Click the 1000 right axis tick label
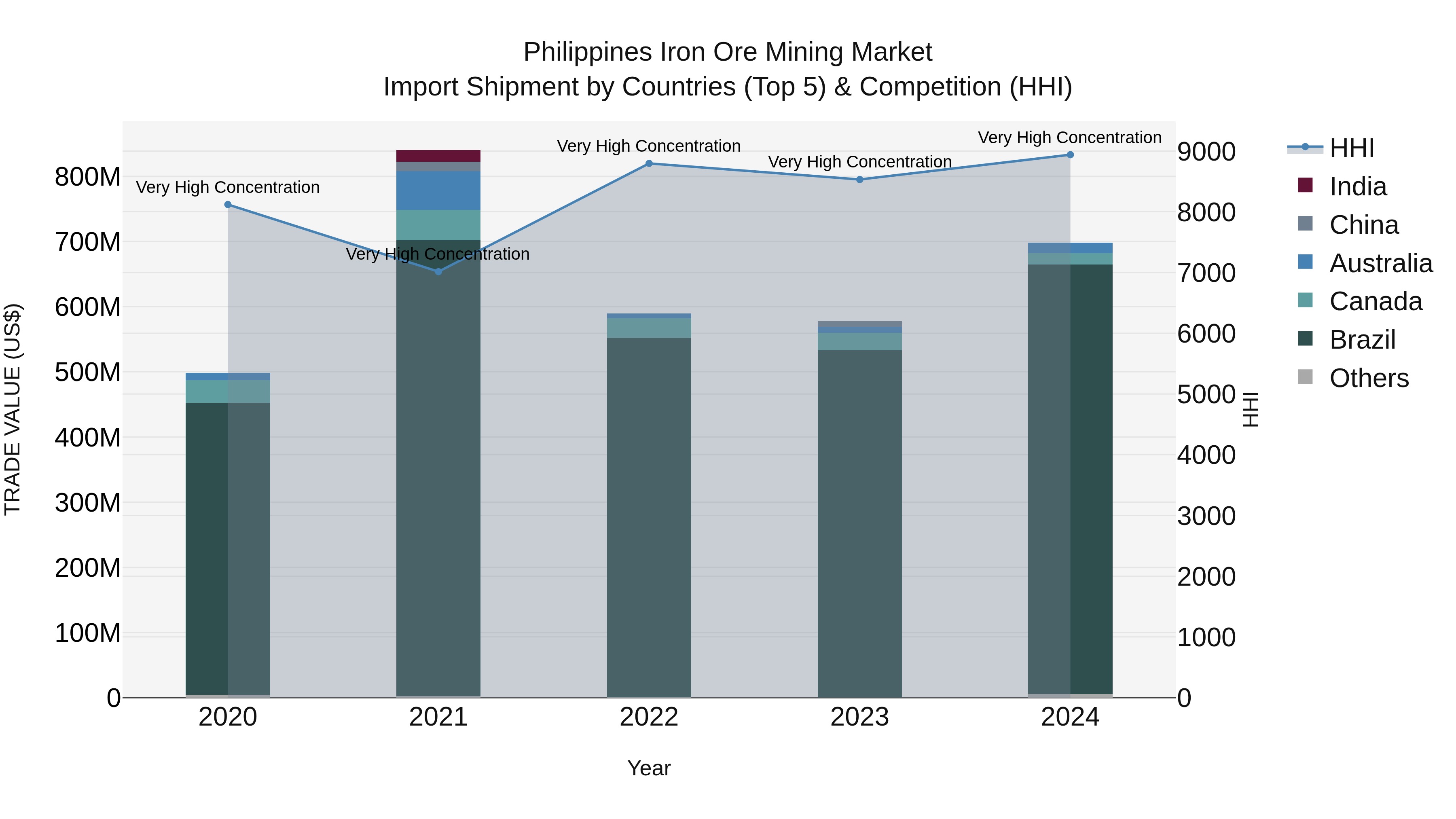 point(1207,637)
